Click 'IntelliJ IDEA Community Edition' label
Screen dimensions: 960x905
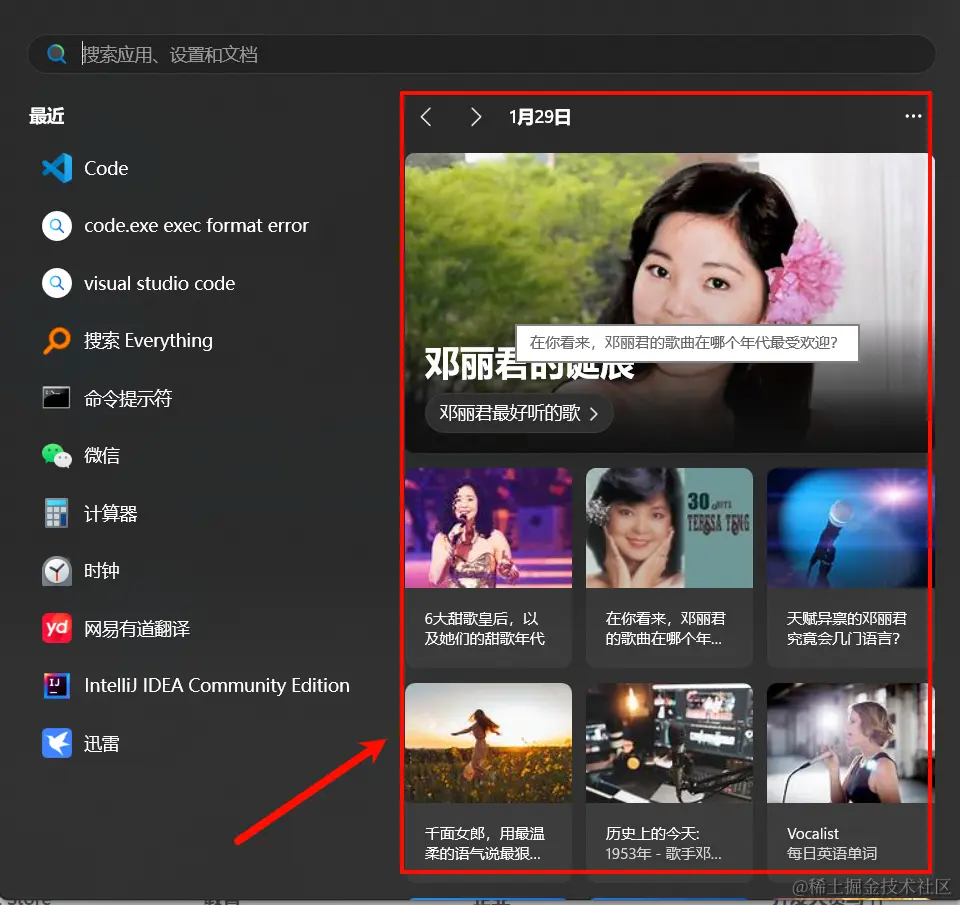click(x=217, y=685)
